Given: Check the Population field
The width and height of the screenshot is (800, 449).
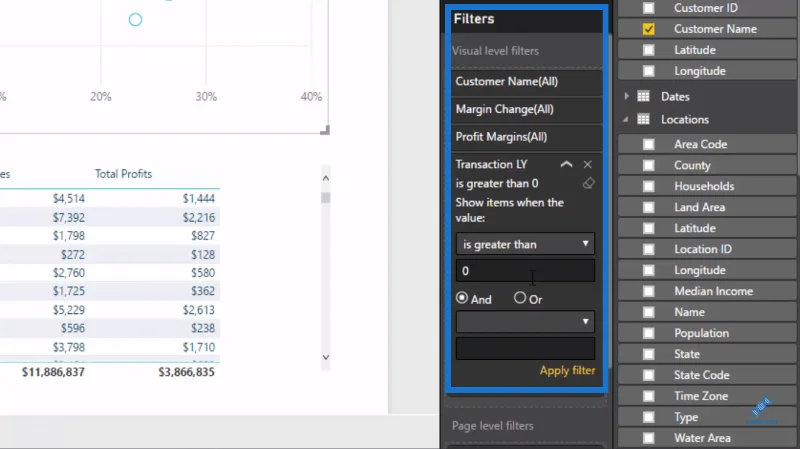Looking at the screenshot, I should pyautogui.click(x=648, y=333).
